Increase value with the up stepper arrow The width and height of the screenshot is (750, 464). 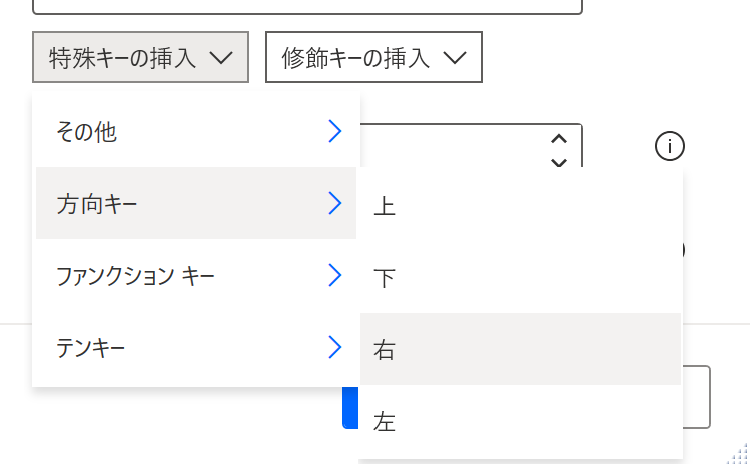559,139
